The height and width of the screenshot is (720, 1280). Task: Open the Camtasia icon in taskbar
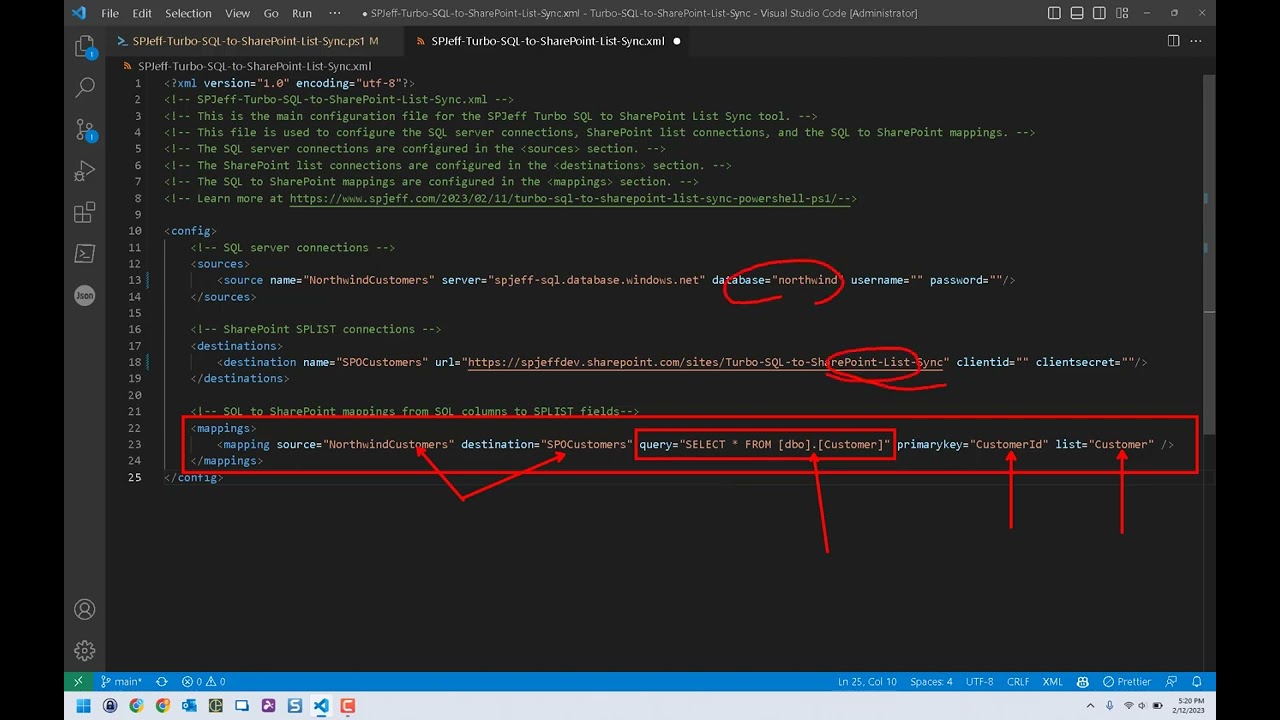[347, 706]
